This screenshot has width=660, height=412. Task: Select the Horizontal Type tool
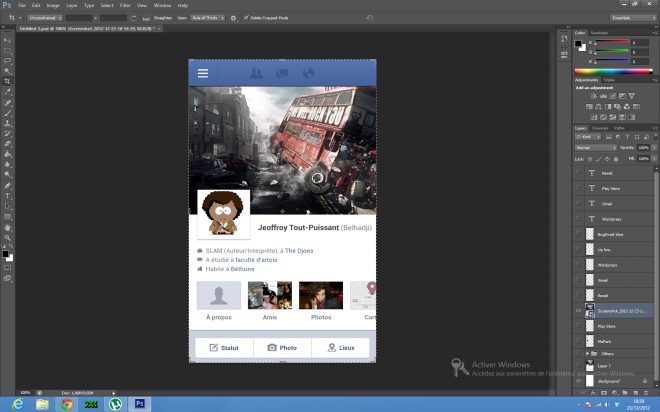pyautogui.click(x=8, y=196)
